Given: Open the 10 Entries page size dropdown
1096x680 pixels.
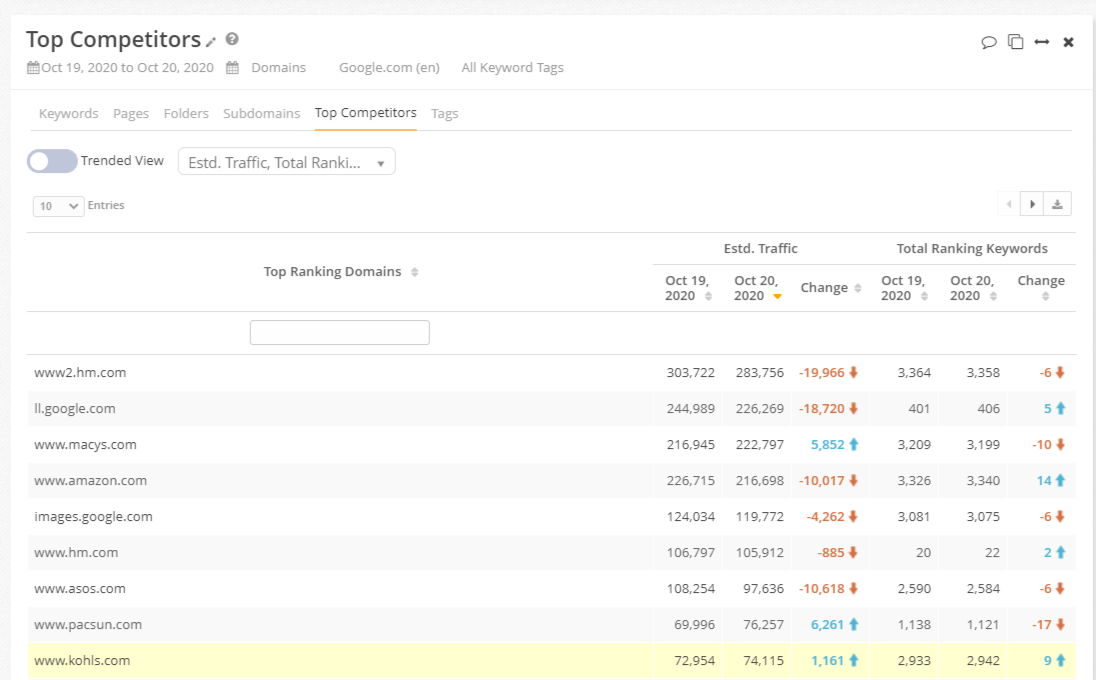Looking at the screenshot, I should pyautogui.click(x=59, y=205).
